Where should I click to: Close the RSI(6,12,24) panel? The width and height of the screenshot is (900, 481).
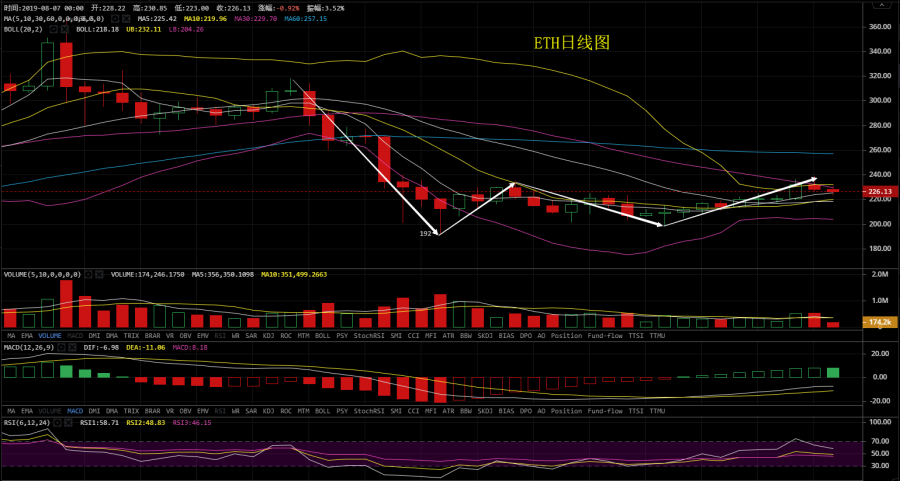click(68, 422)
